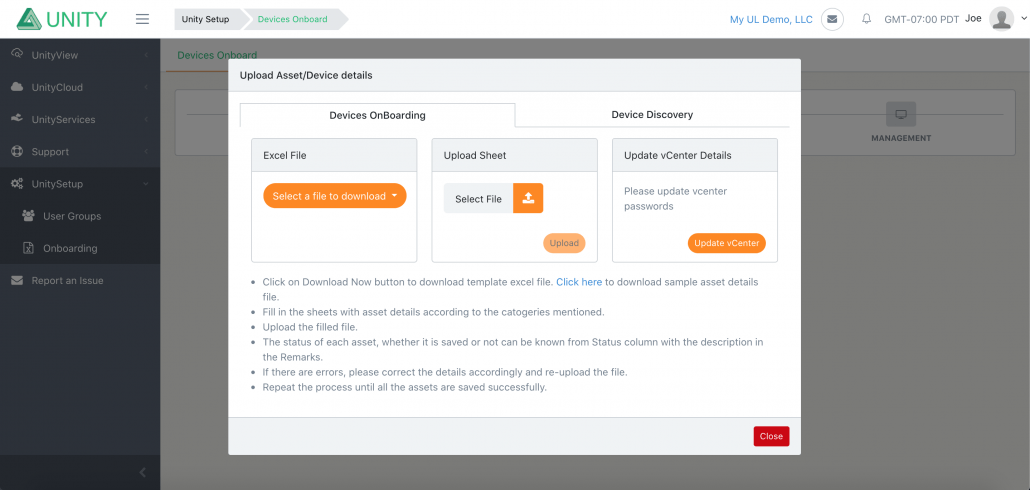Expand Support submenu chevron

145,152
